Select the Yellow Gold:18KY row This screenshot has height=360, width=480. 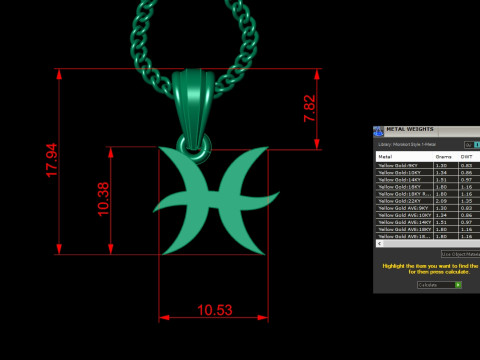(428, 187)
